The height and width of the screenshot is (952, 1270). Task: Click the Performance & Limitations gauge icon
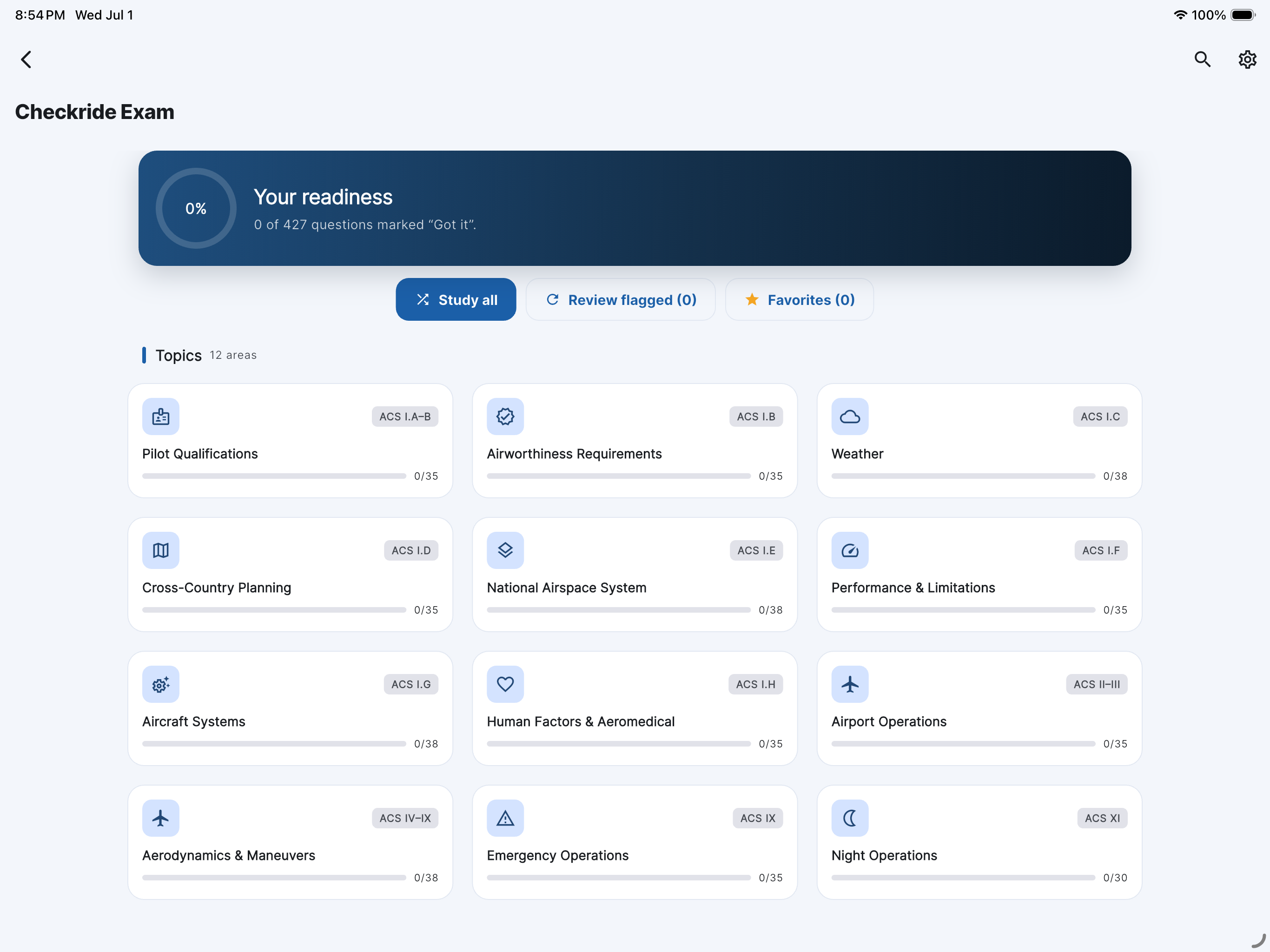850,550
